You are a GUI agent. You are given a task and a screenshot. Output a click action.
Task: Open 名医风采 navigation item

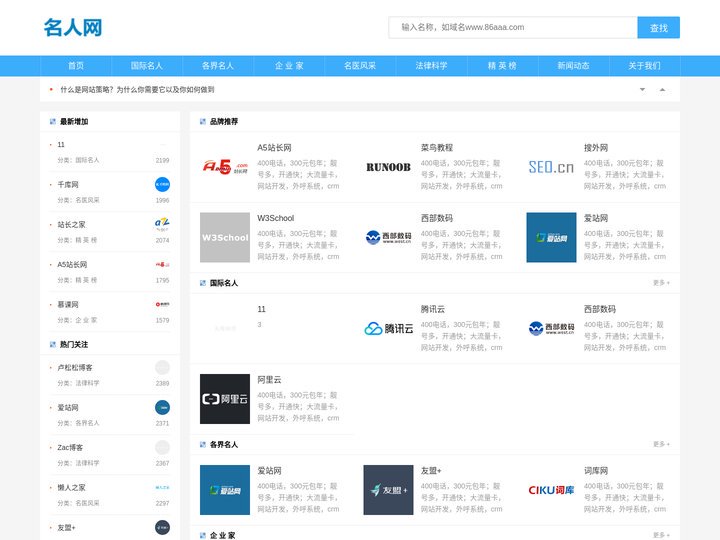[360, 66]
